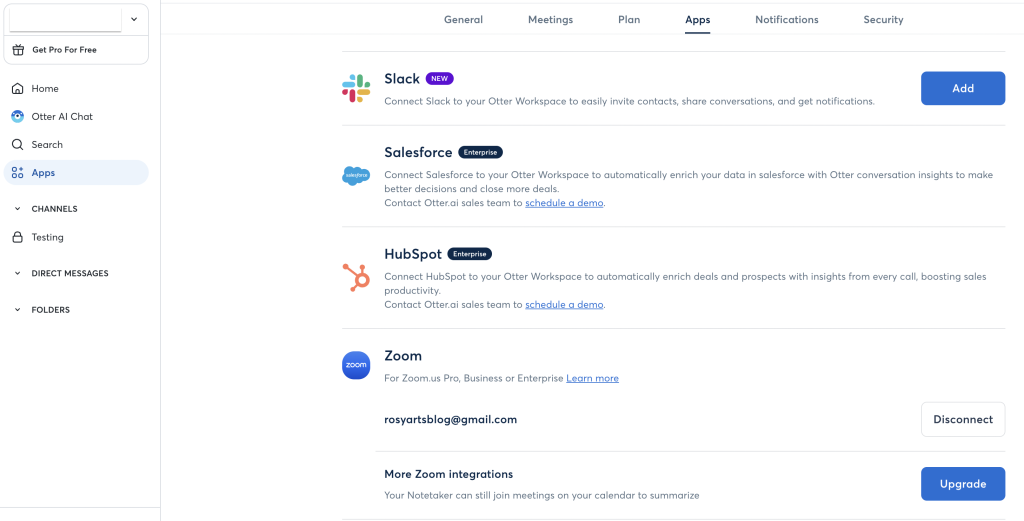Open Otter AI Chat via otter icon
Screen dimensions: 1024x521
pyautogui.click(x=18, y=116)
